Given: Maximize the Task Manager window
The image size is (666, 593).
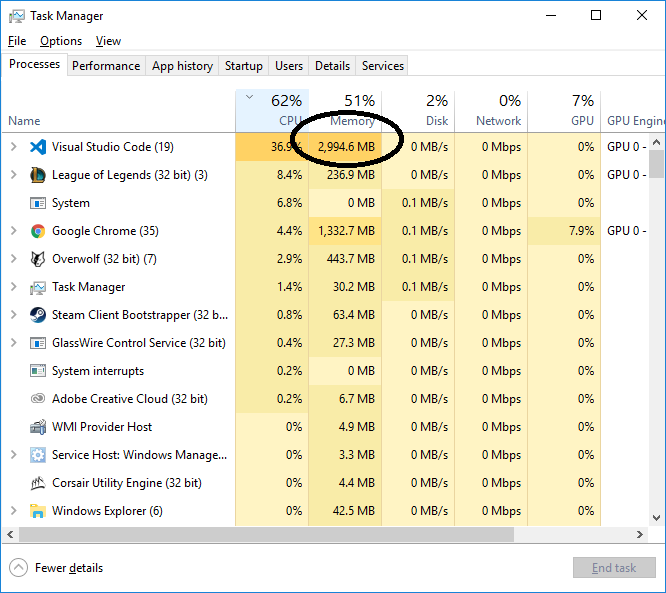Looking at the screenshot, I should (x=596, y=16).
